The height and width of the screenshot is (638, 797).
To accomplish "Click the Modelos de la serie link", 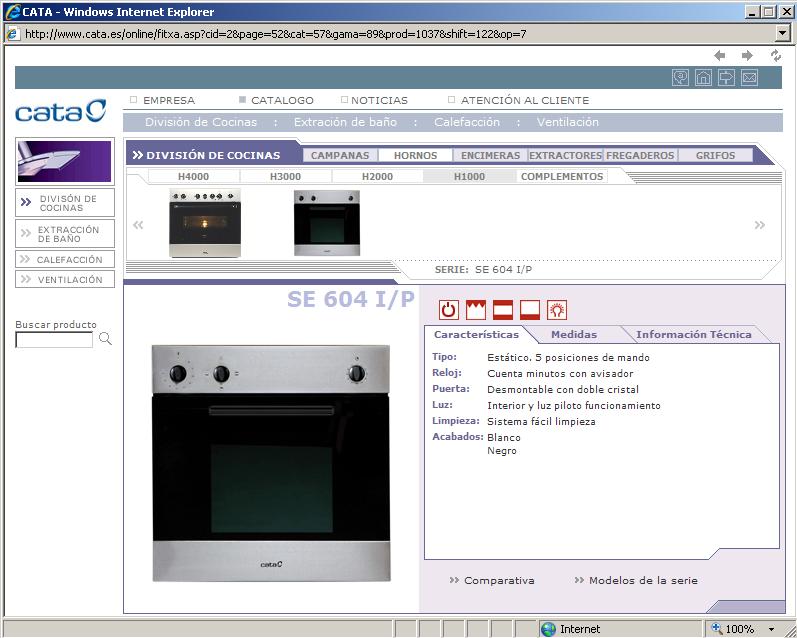I will [642, 581].
